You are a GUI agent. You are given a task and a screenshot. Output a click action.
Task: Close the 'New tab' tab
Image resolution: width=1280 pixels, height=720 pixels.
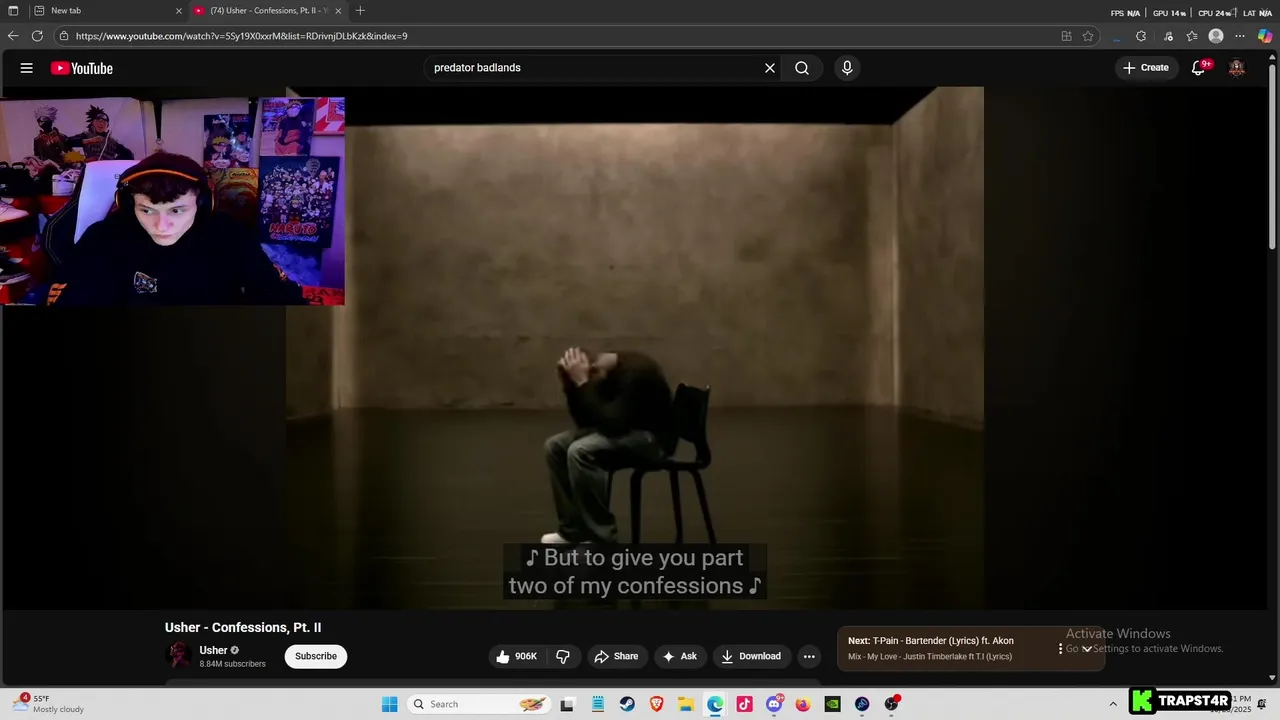point(179,11)
